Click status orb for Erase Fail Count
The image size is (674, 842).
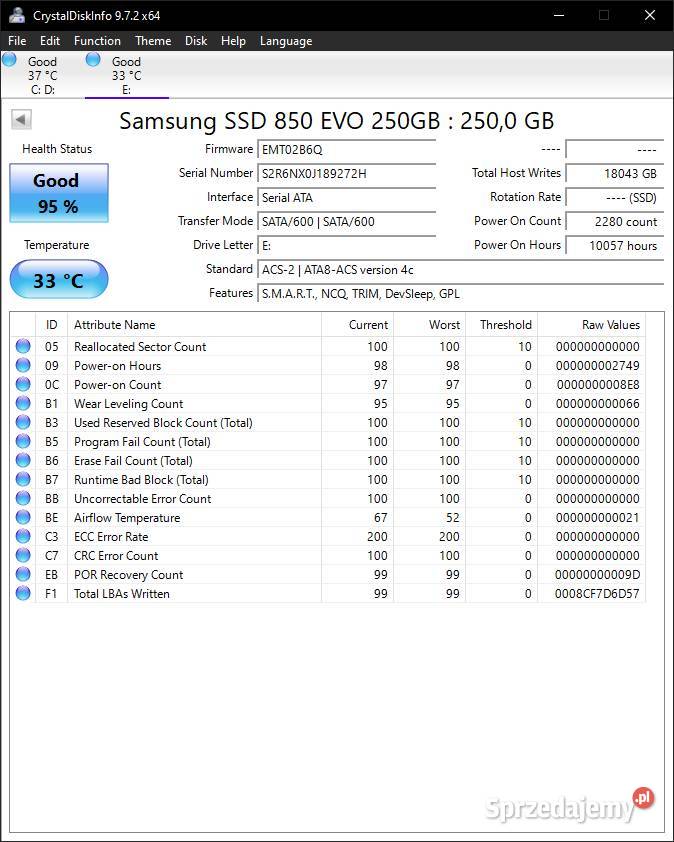tap(23, 460)
